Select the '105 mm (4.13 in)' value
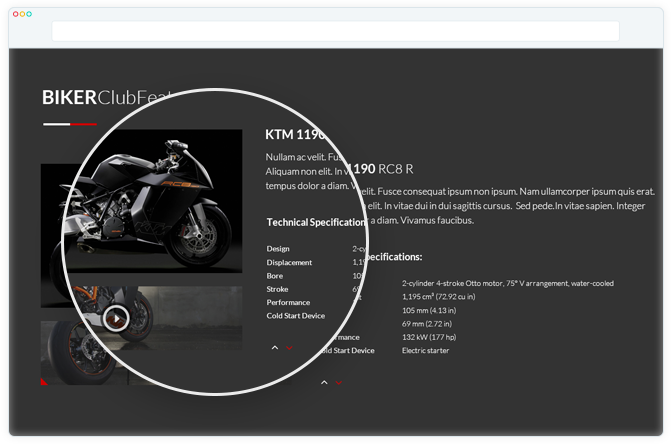Image resolution: width=671 pixels, height=445 pixels. [x=429, y=310]
